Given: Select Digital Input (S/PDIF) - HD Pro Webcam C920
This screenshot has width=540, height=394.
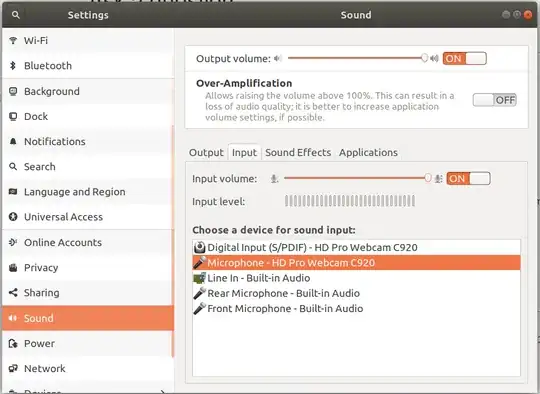Looking at the screenshot, I should (356, 247).
